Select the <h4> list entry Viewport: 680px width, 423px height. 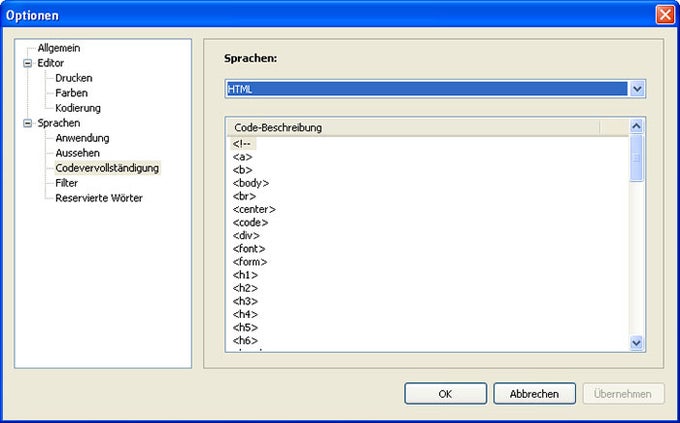click(x=245, y=314)
